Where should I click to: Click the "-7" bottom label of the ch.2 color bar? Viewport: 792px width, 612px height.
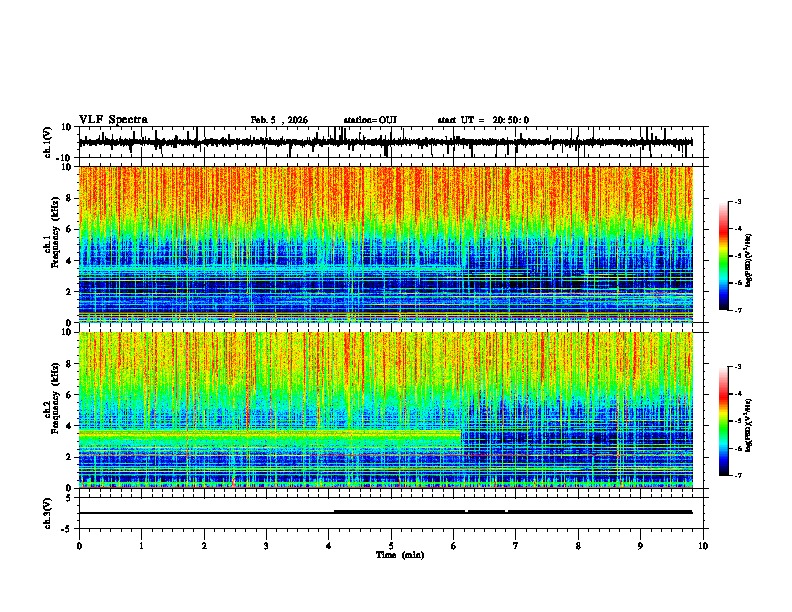736,475
